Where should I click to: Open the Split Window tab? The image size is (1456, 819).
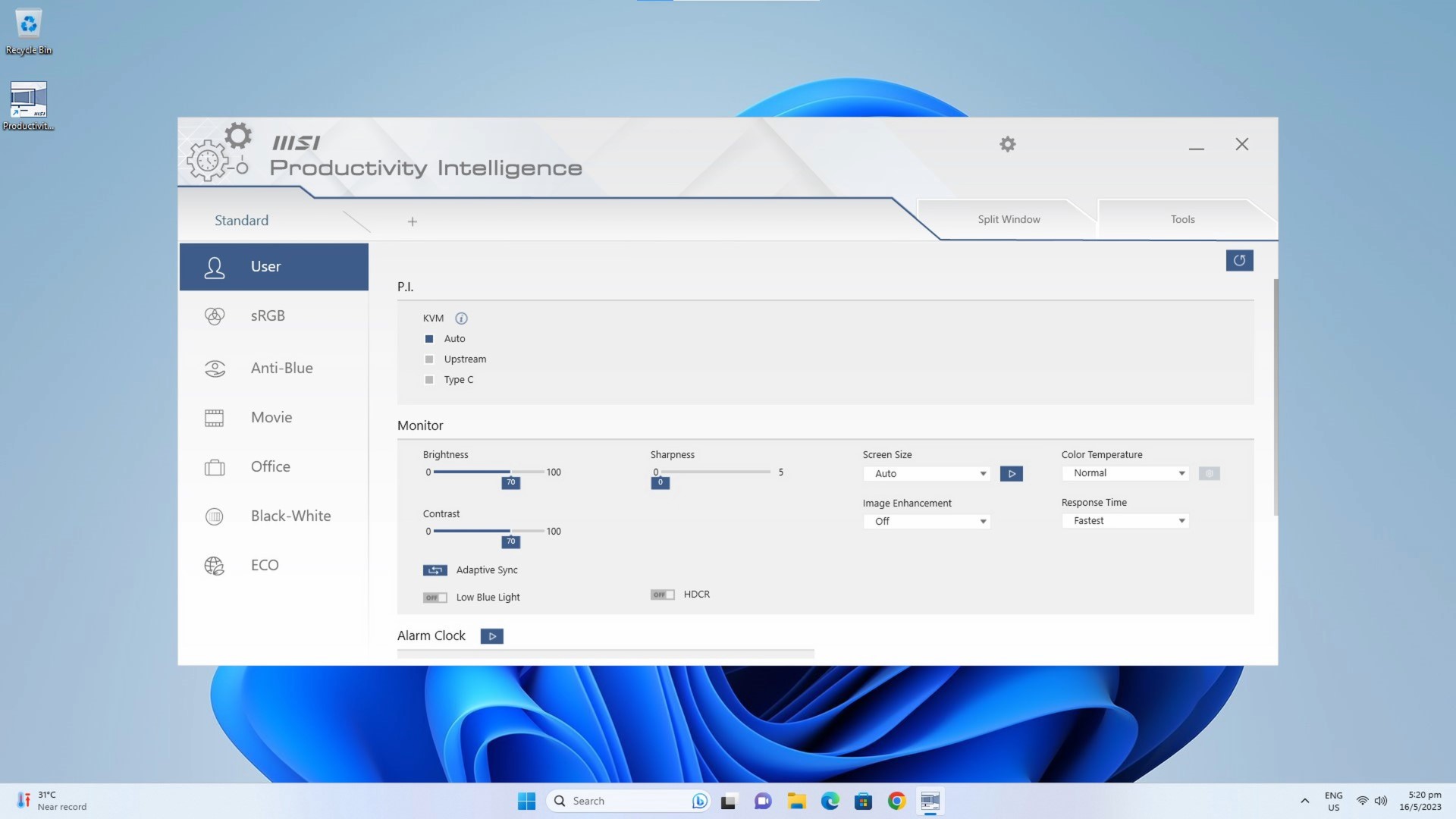click(1009, 219)
